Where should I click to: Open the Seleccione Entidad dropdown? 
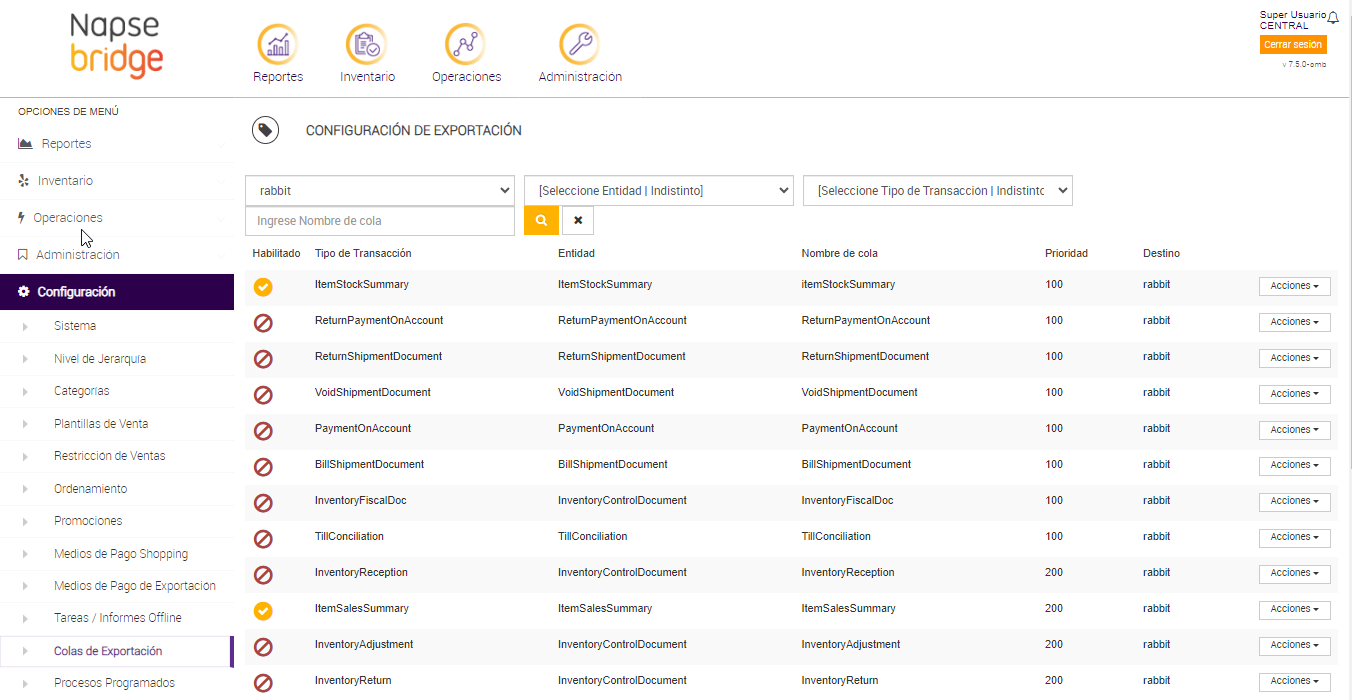(x=658, y=190)
